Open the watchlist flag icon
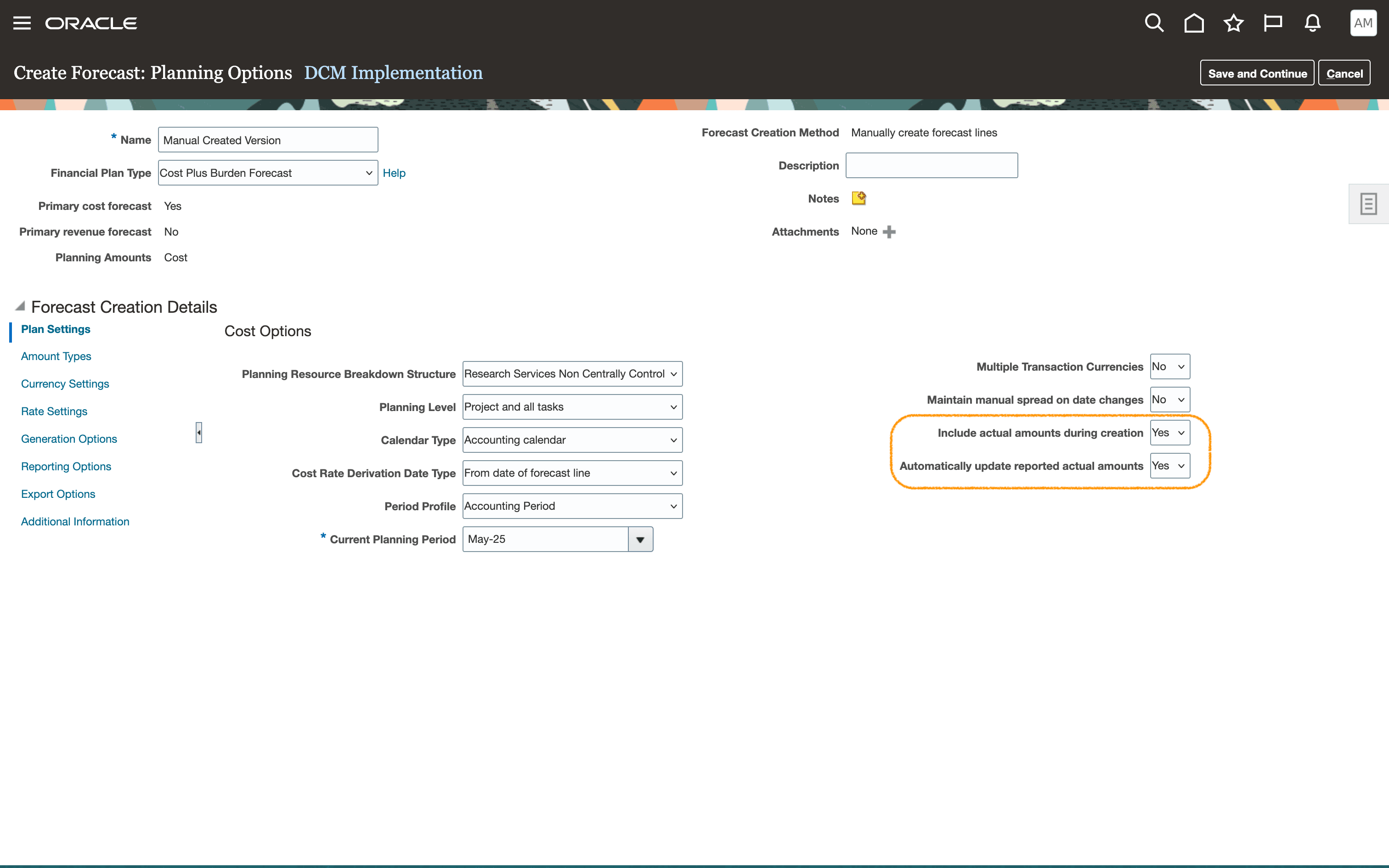Screen dimensions: 1389x868 pos(1272,23)
